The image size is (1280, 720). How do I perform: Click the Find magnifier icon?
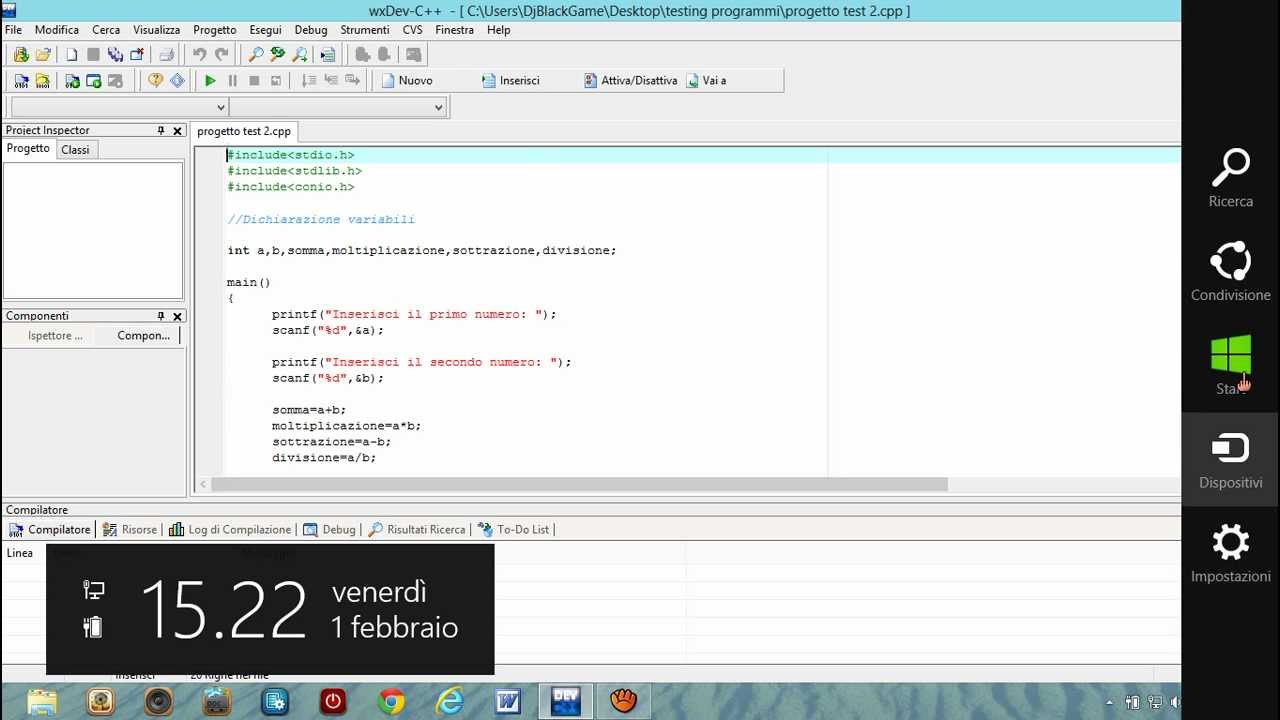click(256, 55)
